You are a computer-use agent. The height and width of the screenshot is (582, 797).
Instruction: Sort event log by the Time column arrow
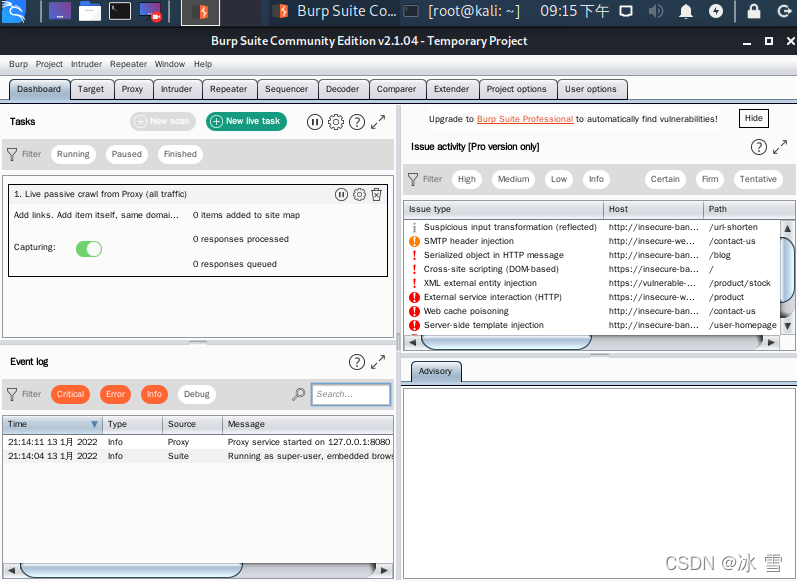tap(94, 424)
